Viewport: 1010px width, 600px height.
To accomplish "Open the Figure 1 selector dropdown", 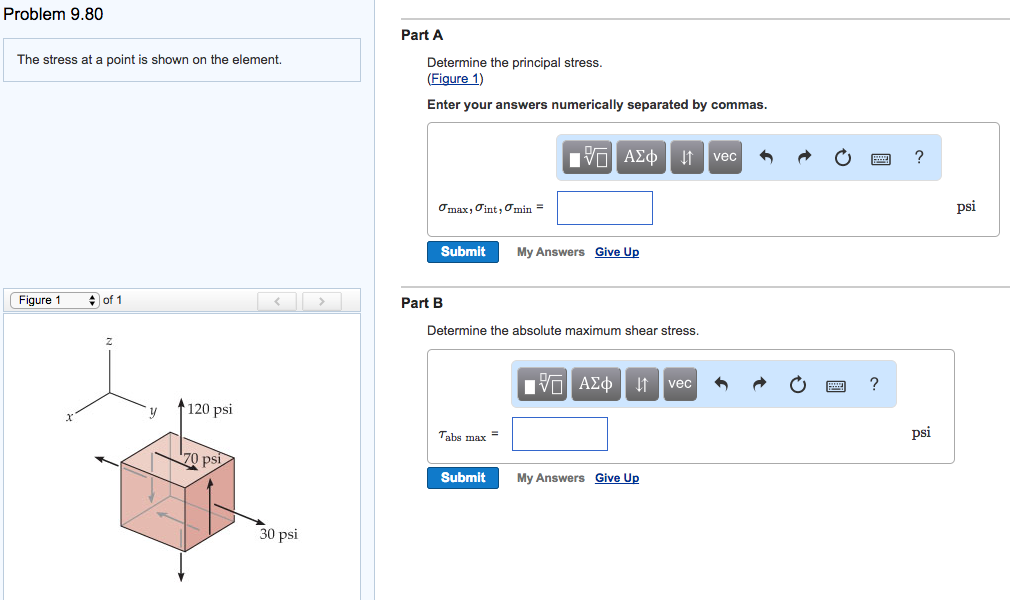I will coord(55,300).
